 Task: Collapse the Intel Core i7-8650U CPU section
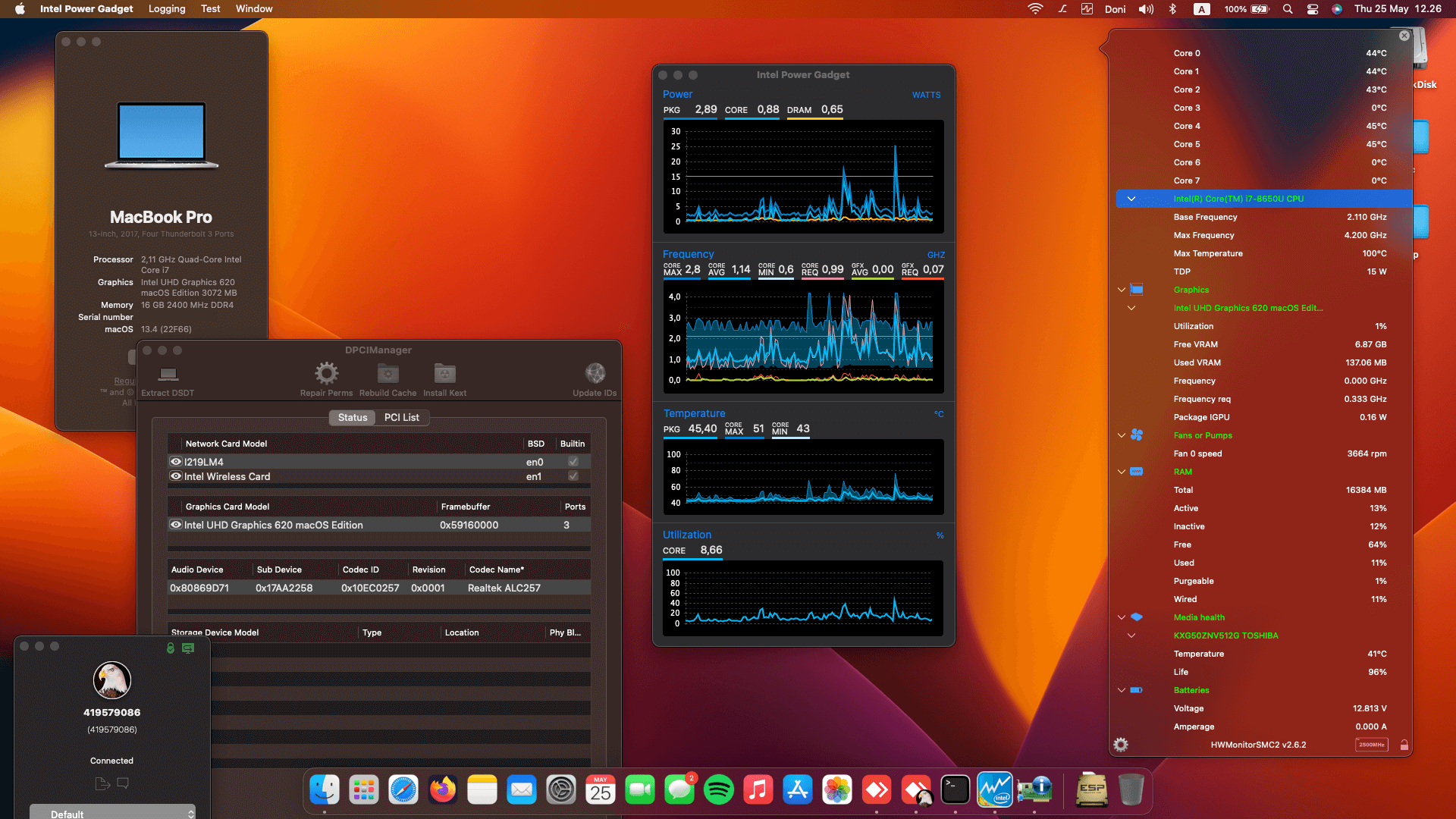1131,199
